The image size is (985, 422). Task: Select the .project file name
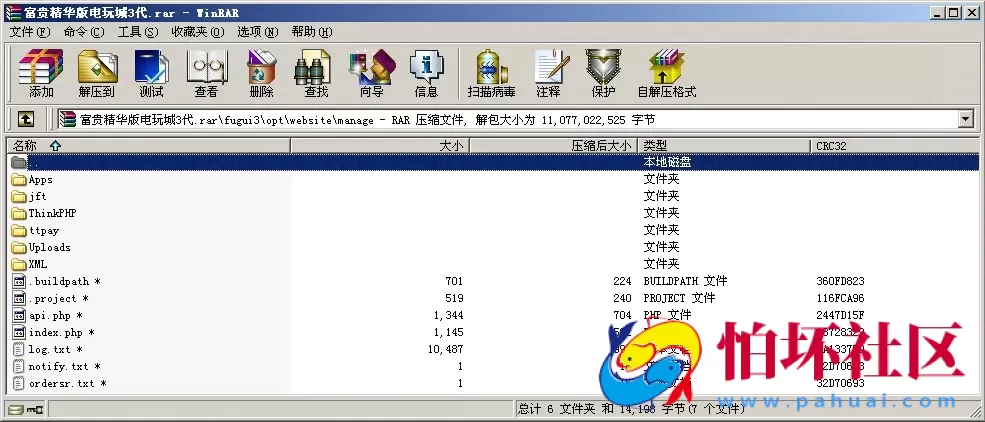(x=58, y=298)
